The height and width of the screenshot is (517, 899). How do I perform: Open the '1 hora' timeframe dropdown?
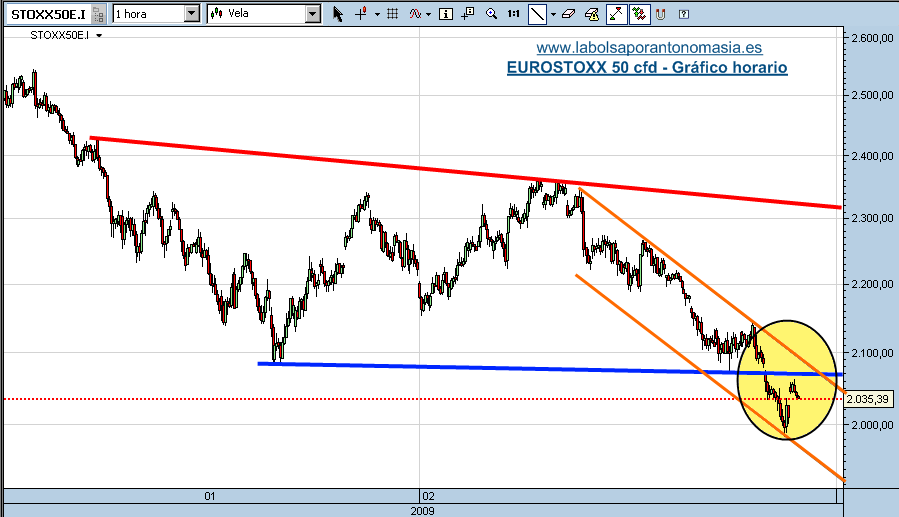[192, 14]
